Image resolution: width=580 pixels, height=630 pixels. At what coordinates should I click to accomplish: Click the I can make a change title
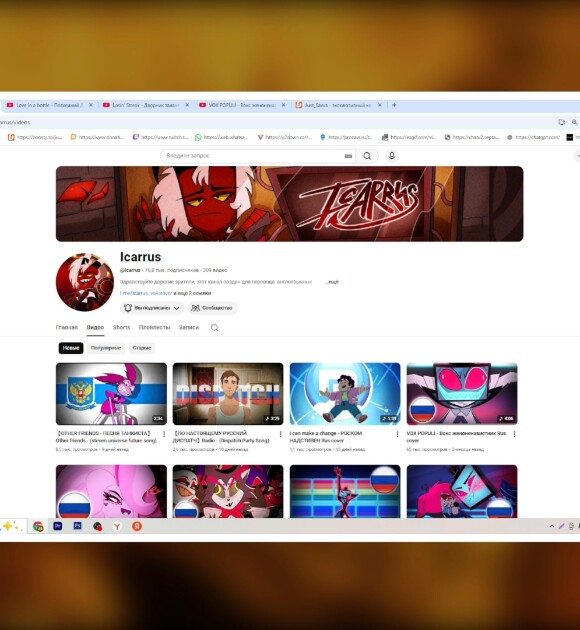[326, 437]
